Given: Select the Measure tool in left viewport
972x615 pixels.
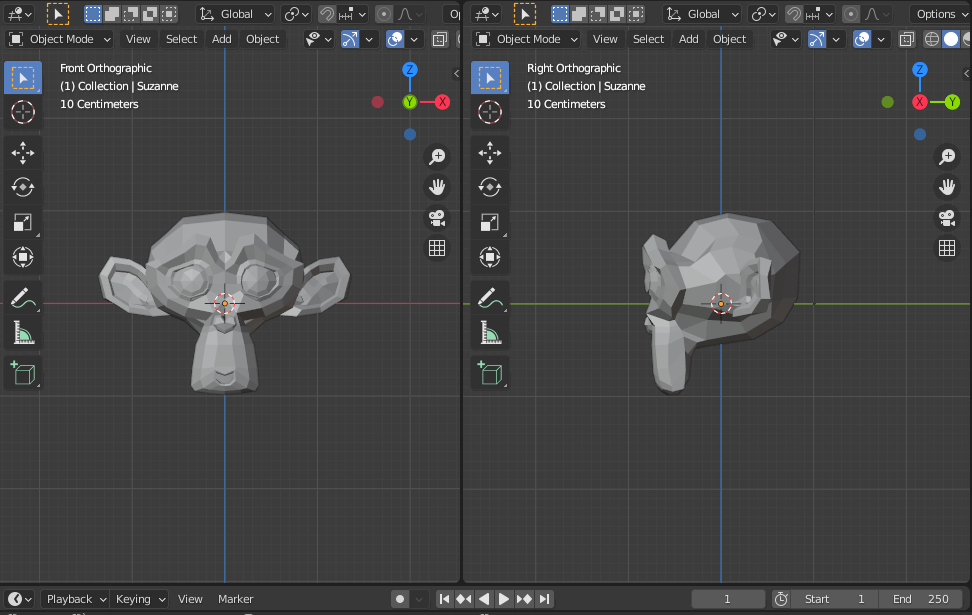Looking at the screenshot, I should pos(23,332).
